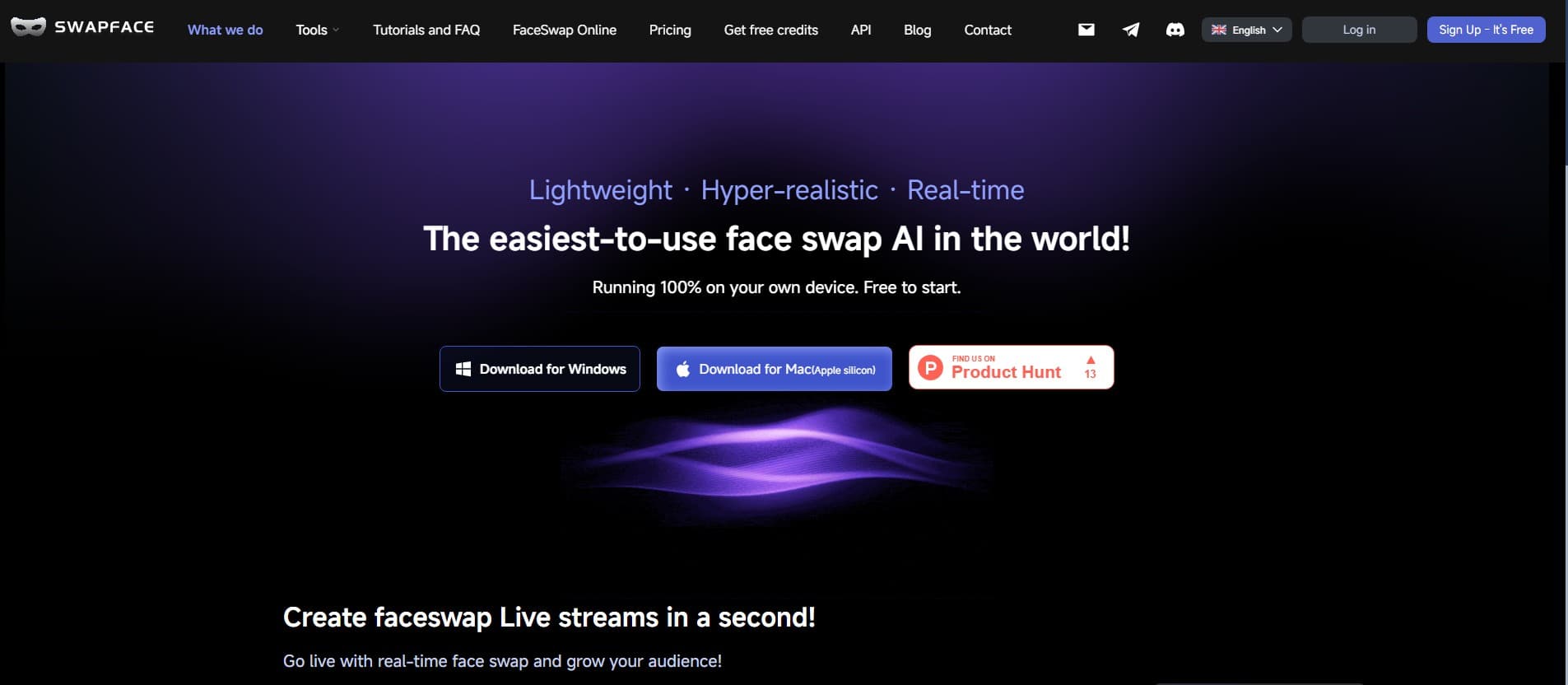Open Tutorials and FAQ
This screenshot has width=1568, height=685.
(x=426, y=30)
